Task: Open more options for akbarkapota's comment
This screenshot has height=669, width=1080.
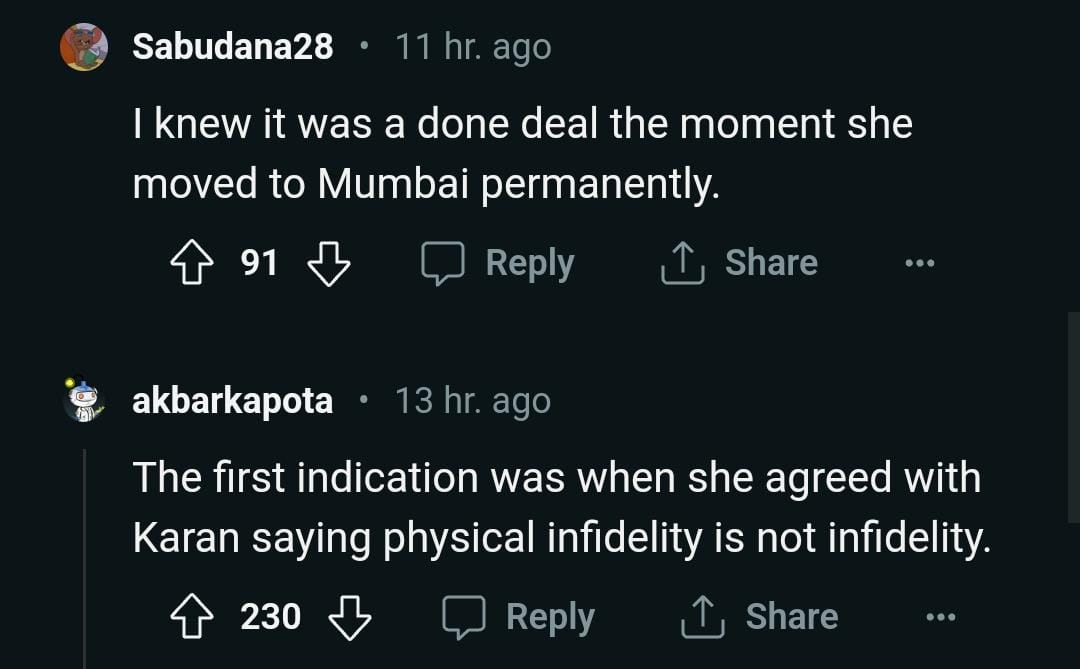Action: (x=940, y=617)
